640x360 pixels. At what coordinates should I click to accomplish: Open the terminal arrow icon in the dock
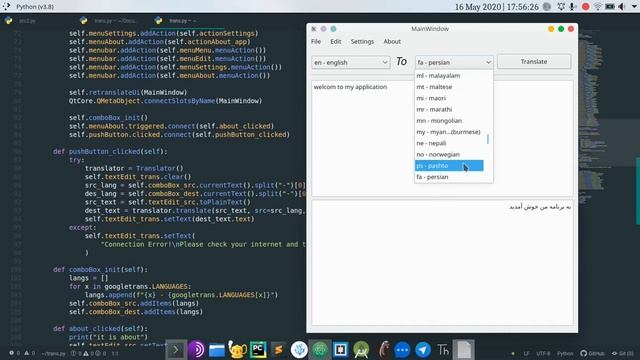coord(176,350)
